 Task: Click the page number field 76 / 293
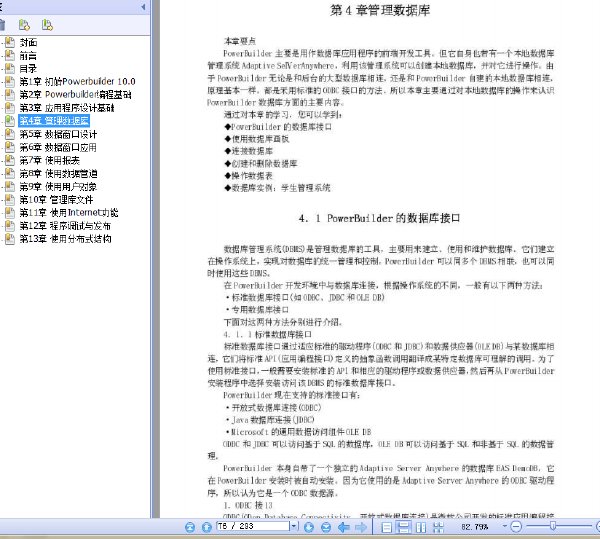click(253, 526)
